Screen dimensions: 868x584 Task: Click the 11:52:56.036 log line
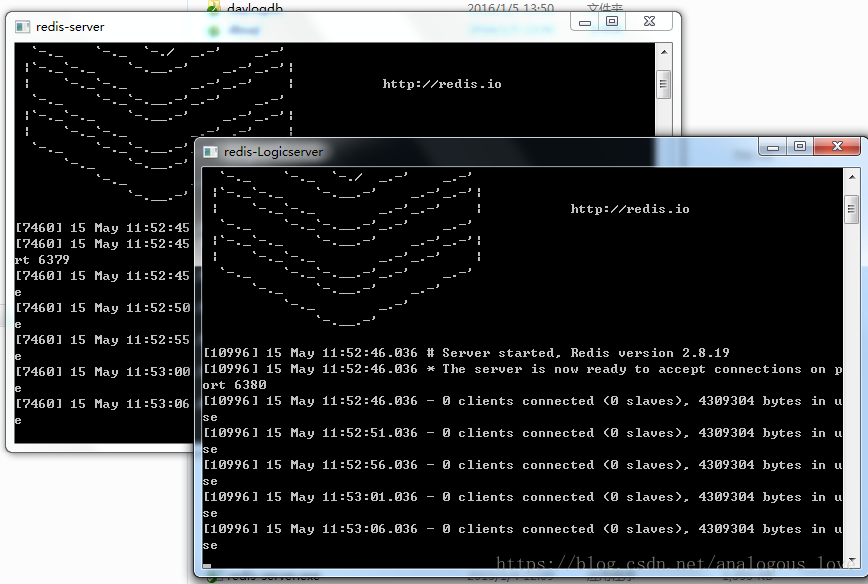[523, 466]
